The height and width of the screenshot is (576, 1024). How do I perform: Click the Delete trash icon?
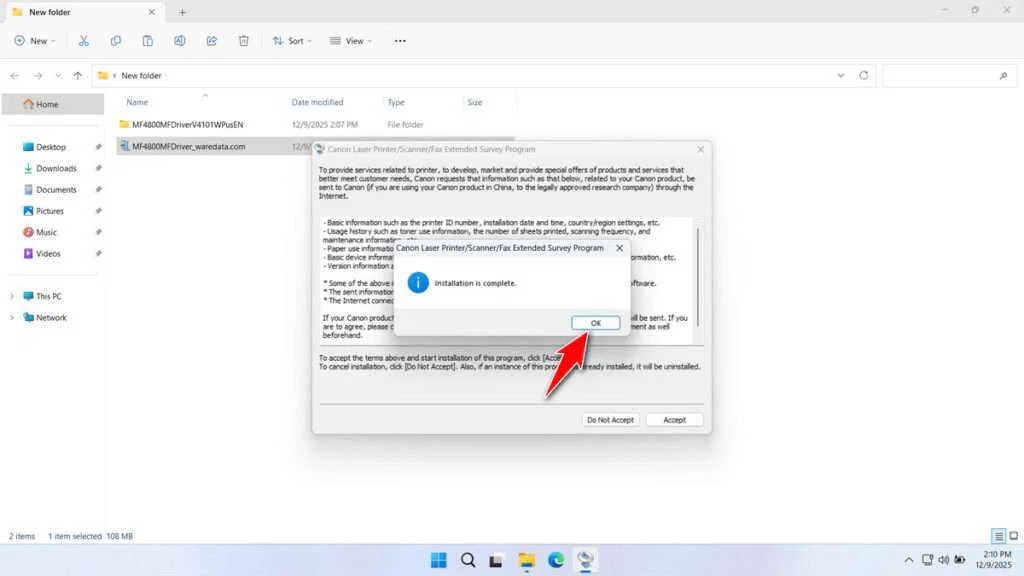click(244, 41)
